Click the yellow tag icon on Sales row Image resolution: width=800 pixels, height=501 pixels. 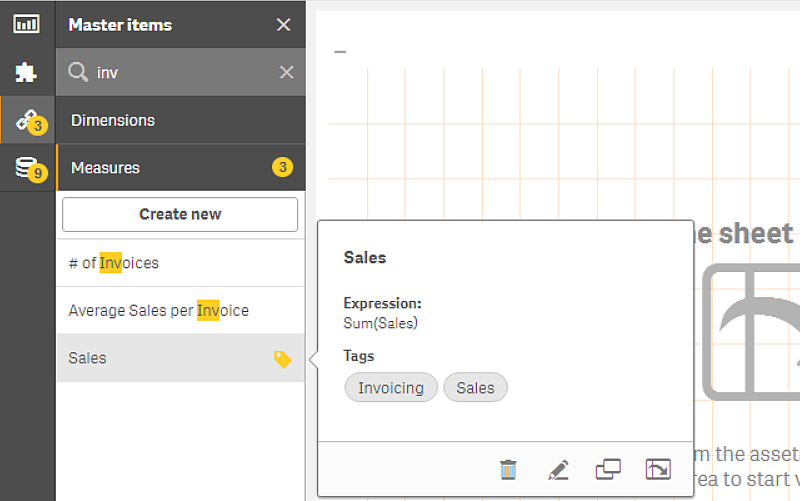(x=283, y=359)
